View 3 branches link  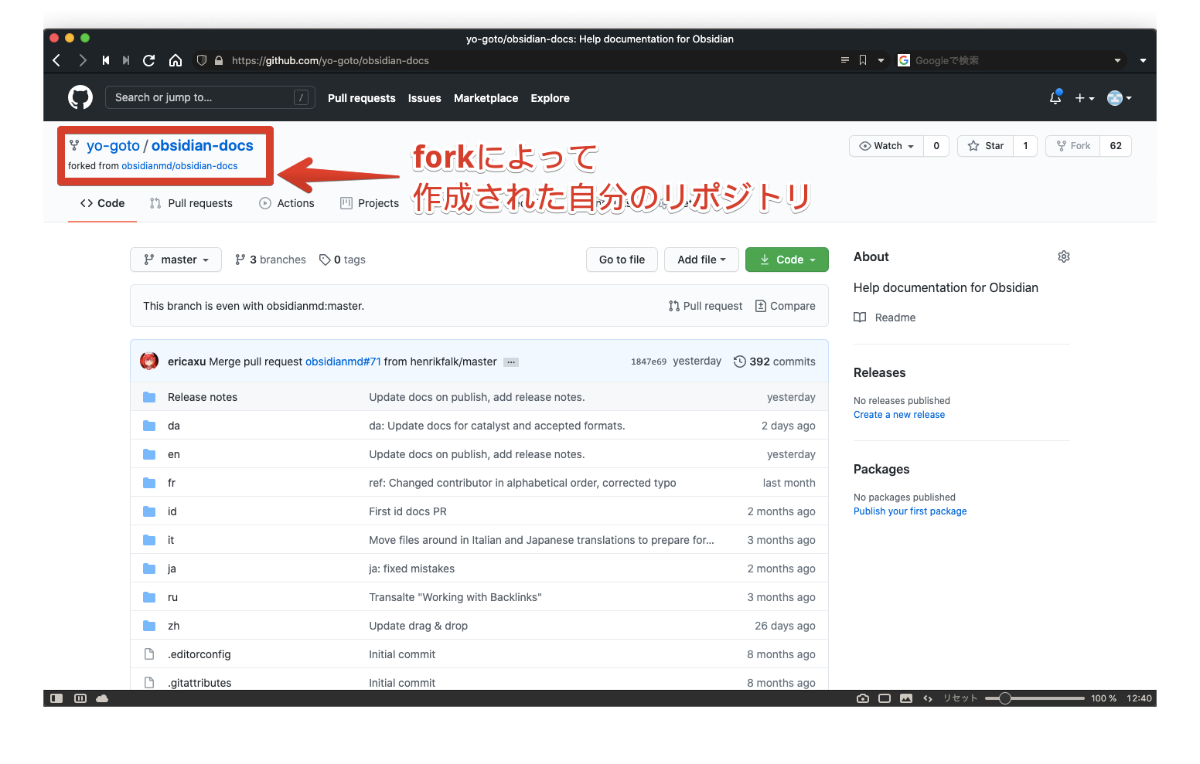pos(270,260)
